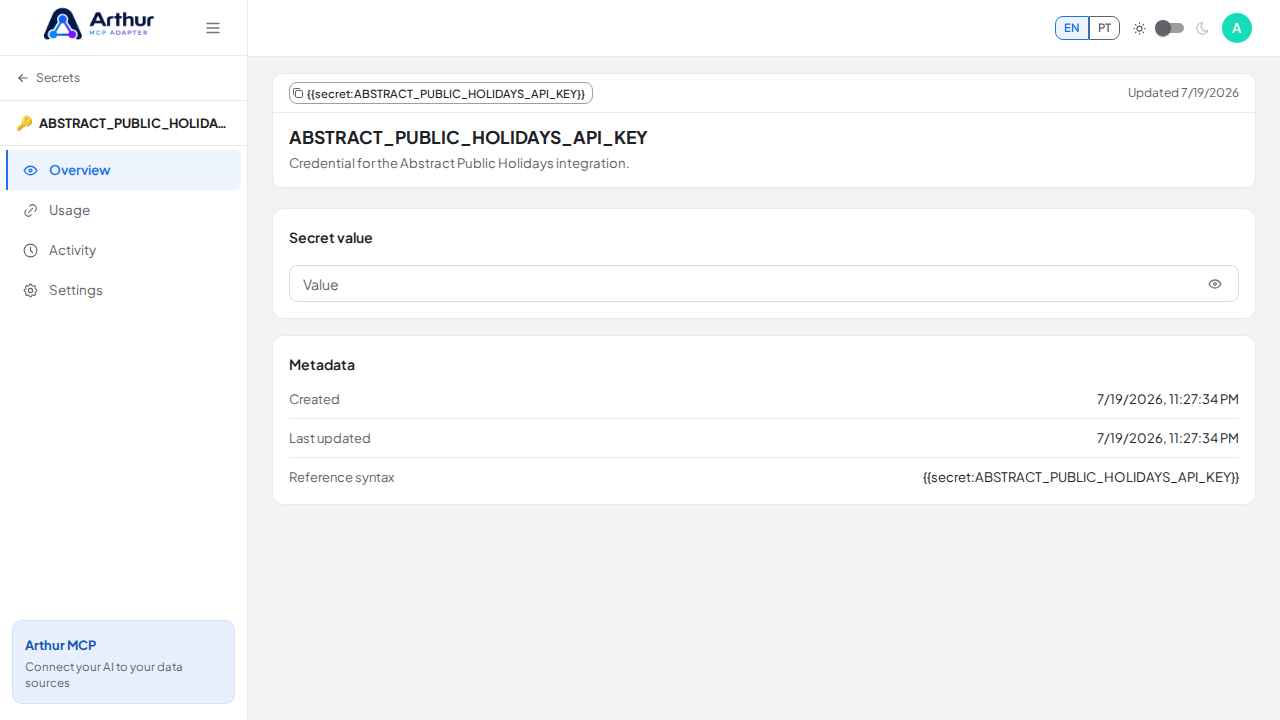
Task: Click the Usage link icon
Action: pos(30,210)
